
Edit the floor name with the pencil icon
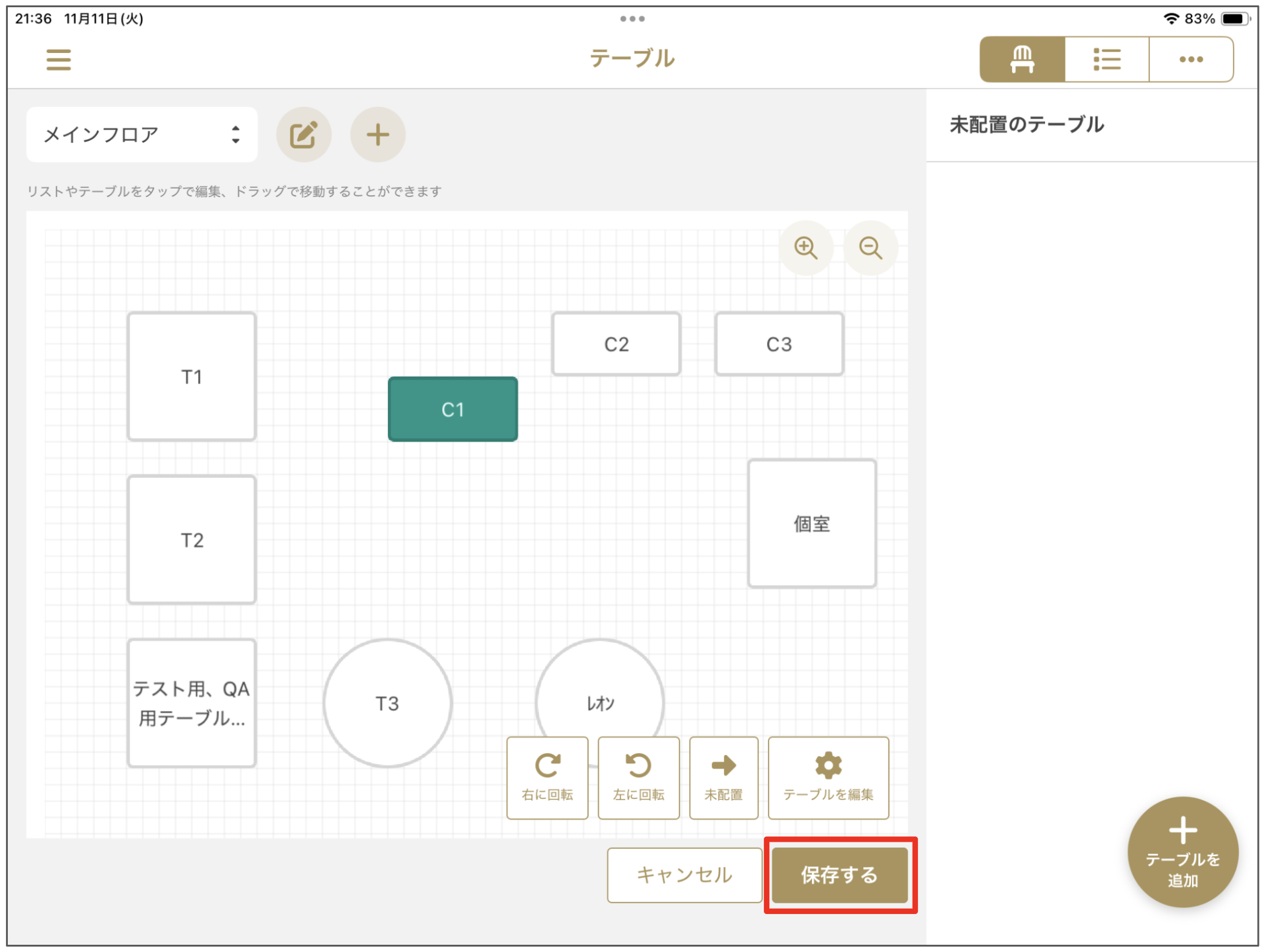[x=304, y=134]
